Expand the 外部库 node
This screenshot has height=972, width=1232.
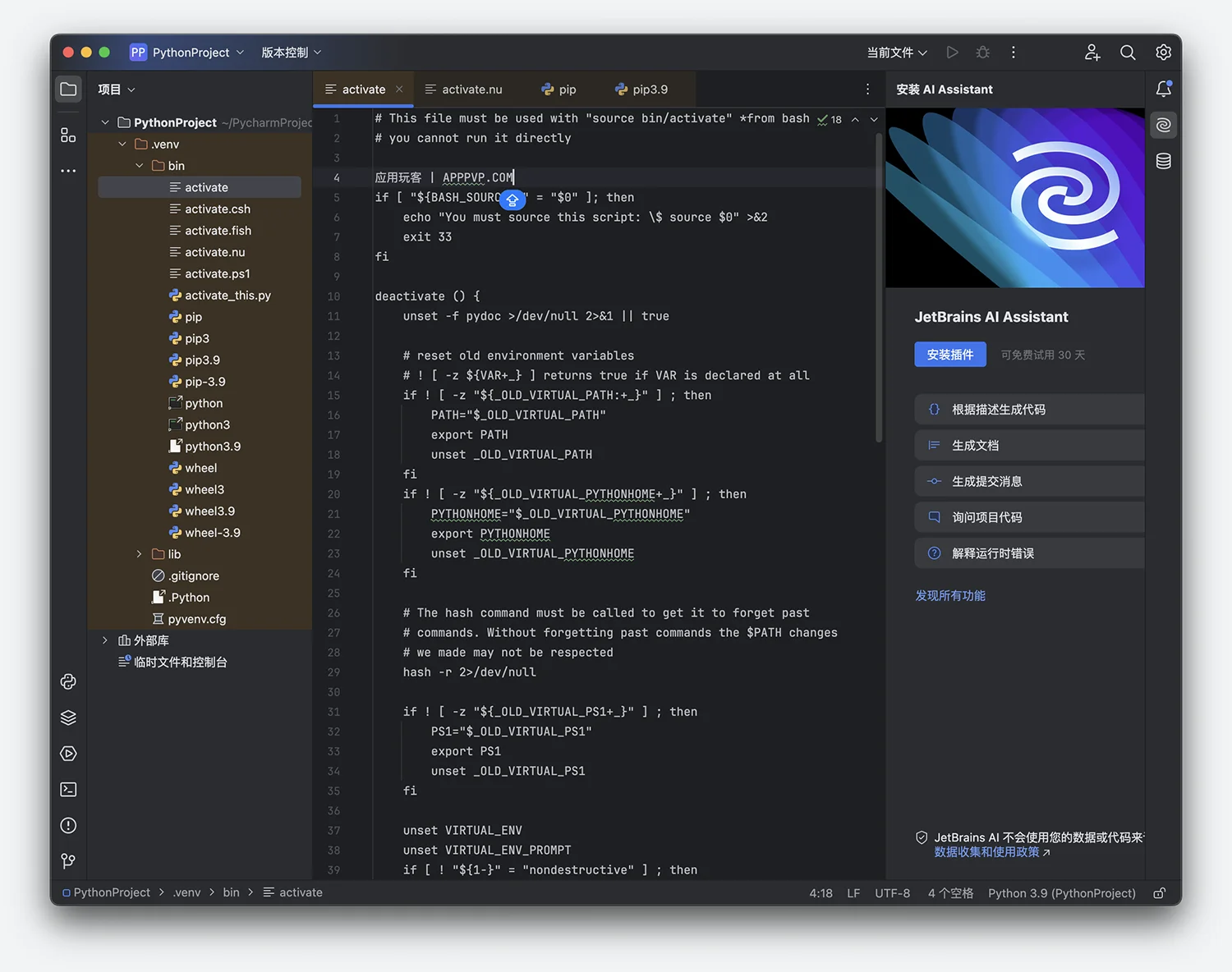pyautogui.click(x=105, y=640)
